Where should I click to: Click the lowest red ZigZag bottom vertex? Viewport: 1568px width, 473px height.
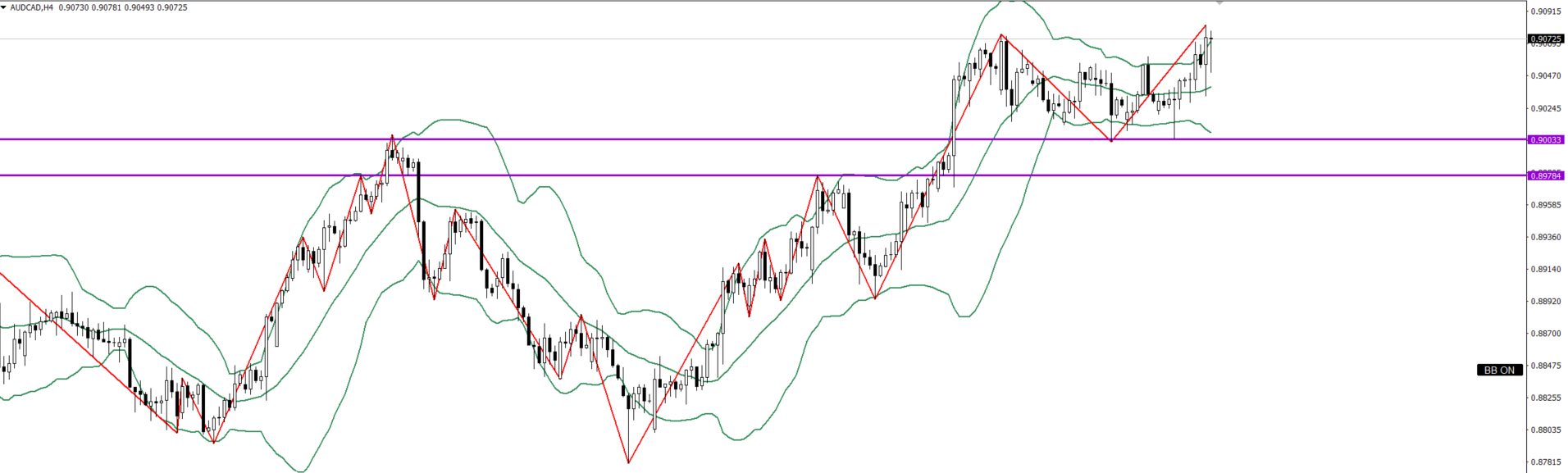click(x=628, y=462)
